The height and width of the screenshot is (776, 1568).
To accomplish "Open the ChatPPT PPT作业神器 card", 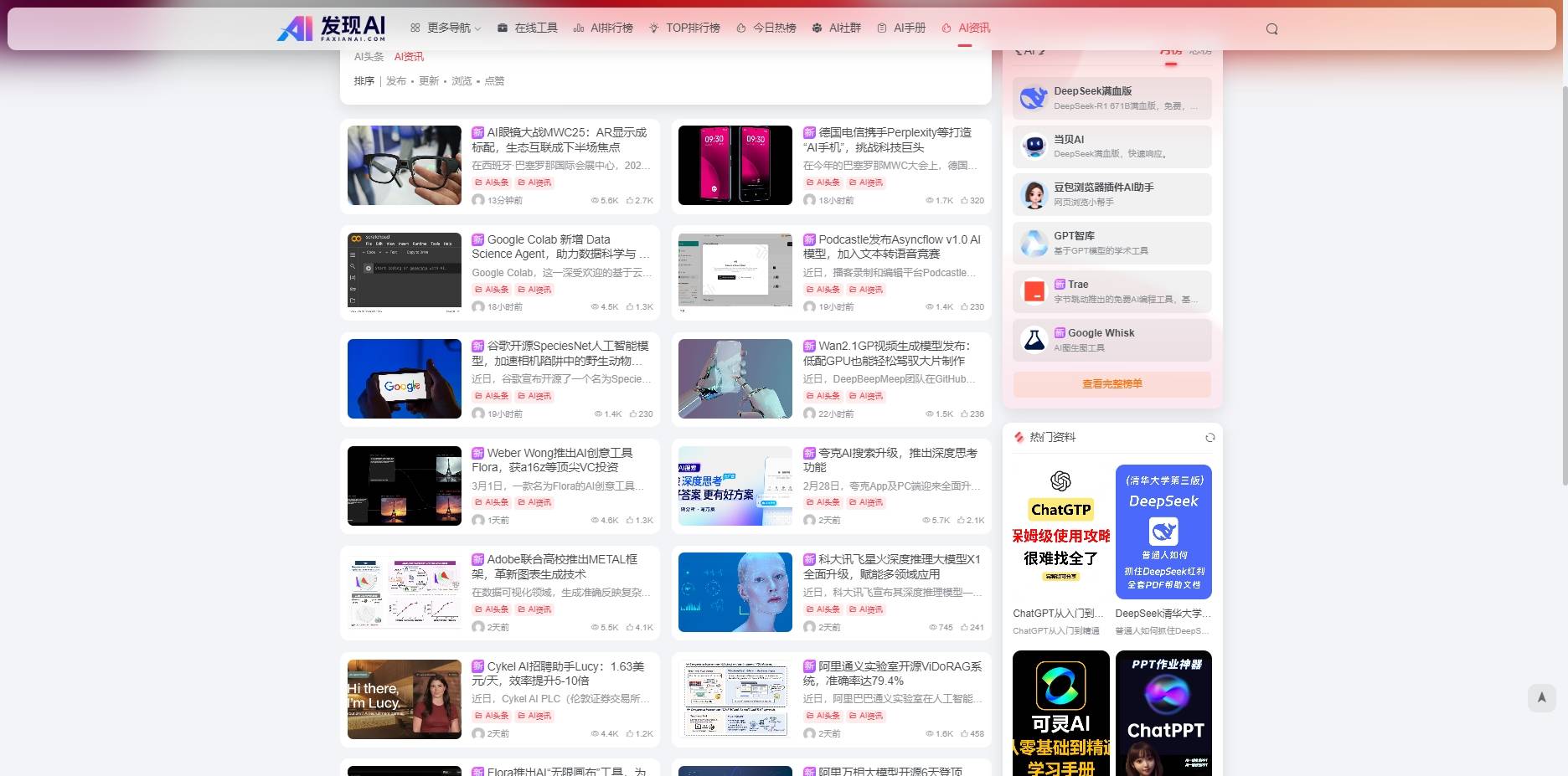I will [1163, 713].
